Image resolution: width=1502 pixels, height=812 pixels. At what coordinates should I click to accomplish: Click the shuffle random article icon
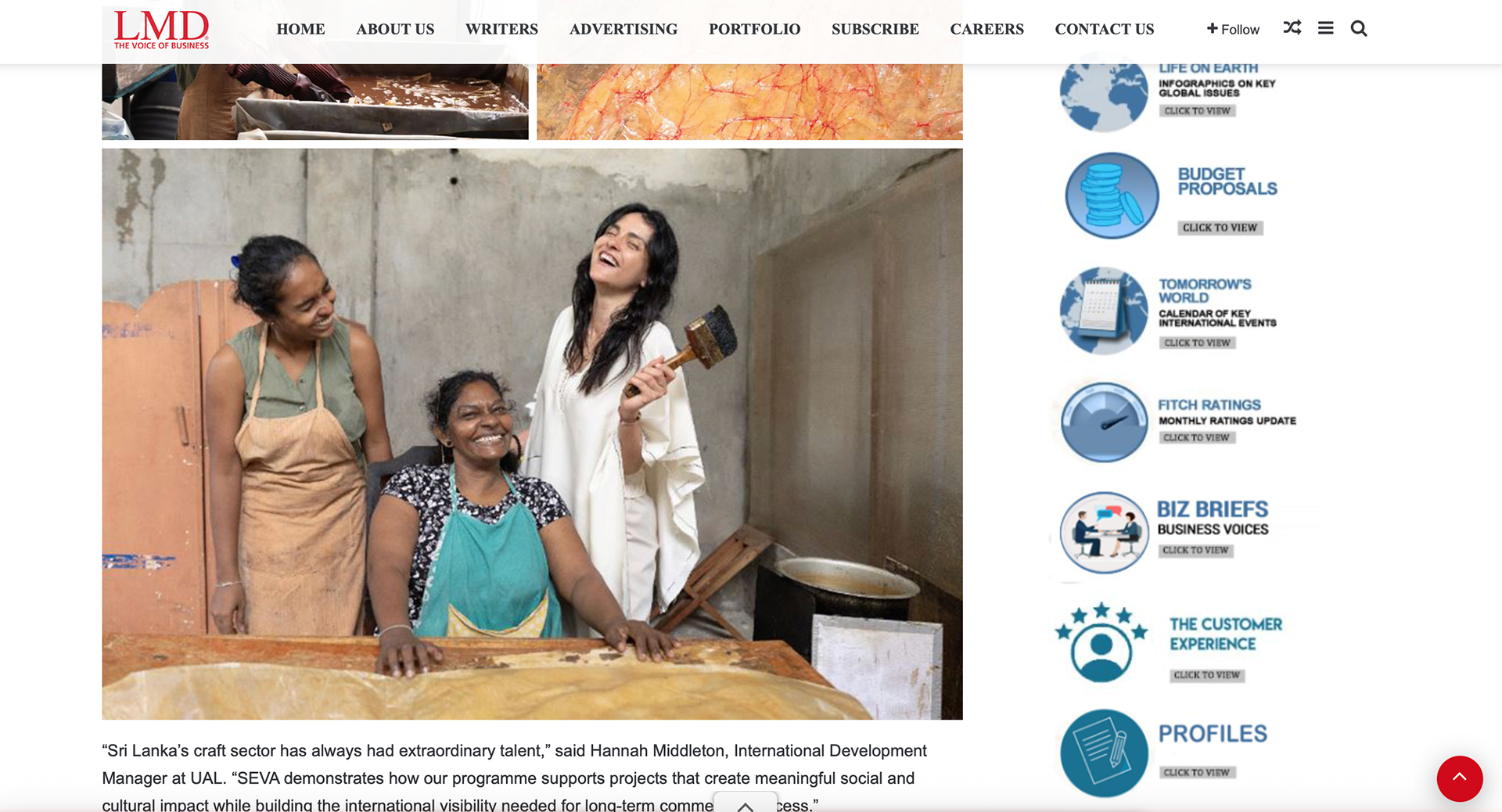(x=1292, y=28)
